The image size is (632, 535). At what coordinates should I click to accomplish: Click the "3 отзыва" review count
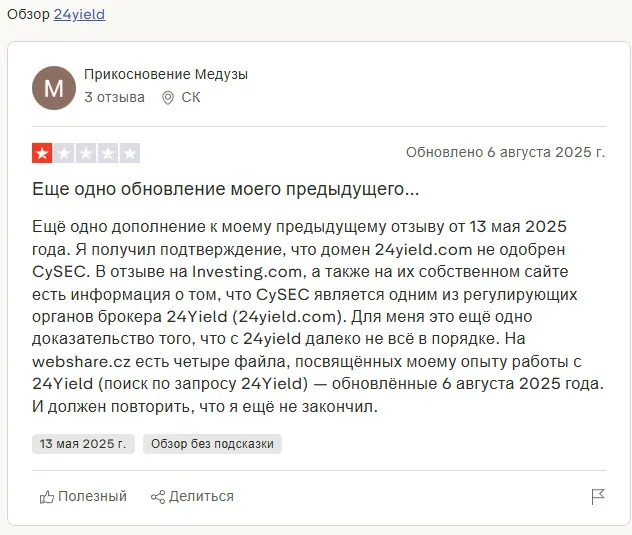[114, 98]
